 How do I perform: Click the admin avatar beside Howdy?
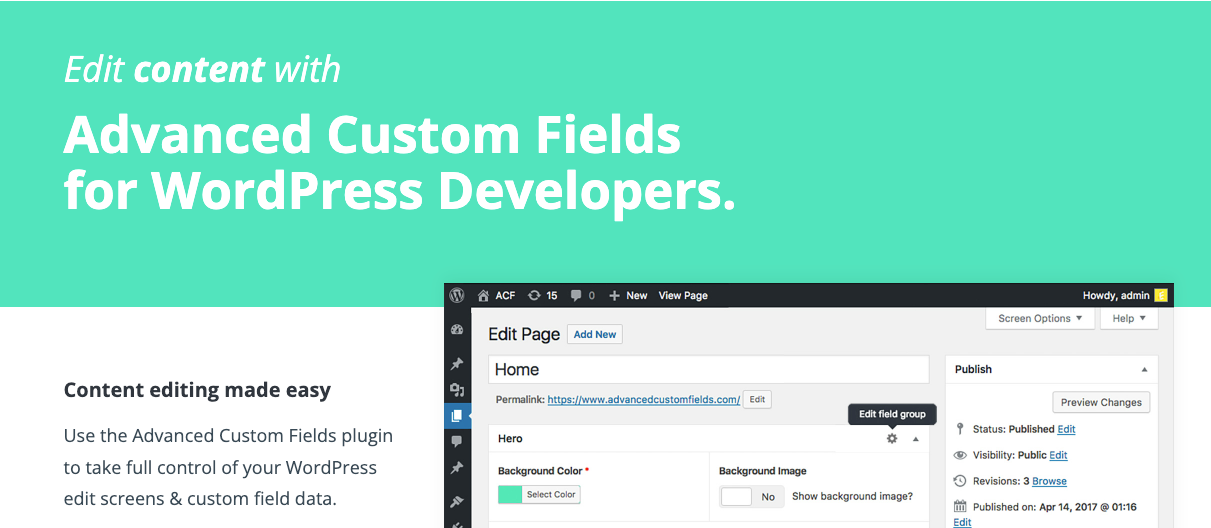point(1160,295)
